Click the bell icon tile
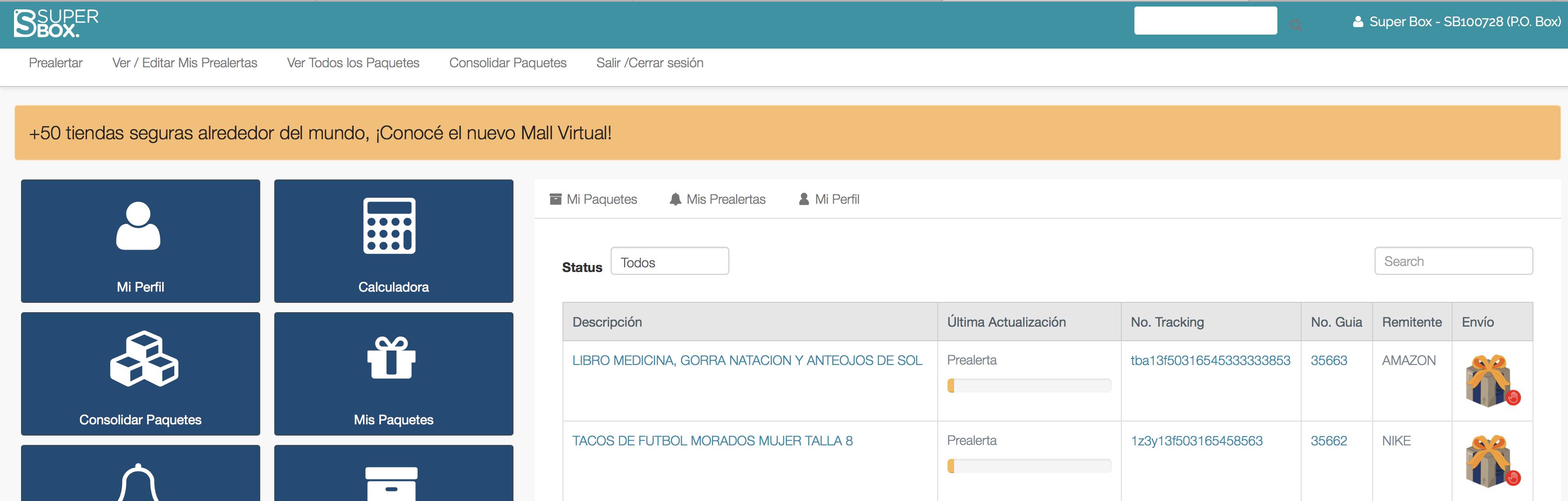This screenshot has width=1568, height=501. click(141, 473)
